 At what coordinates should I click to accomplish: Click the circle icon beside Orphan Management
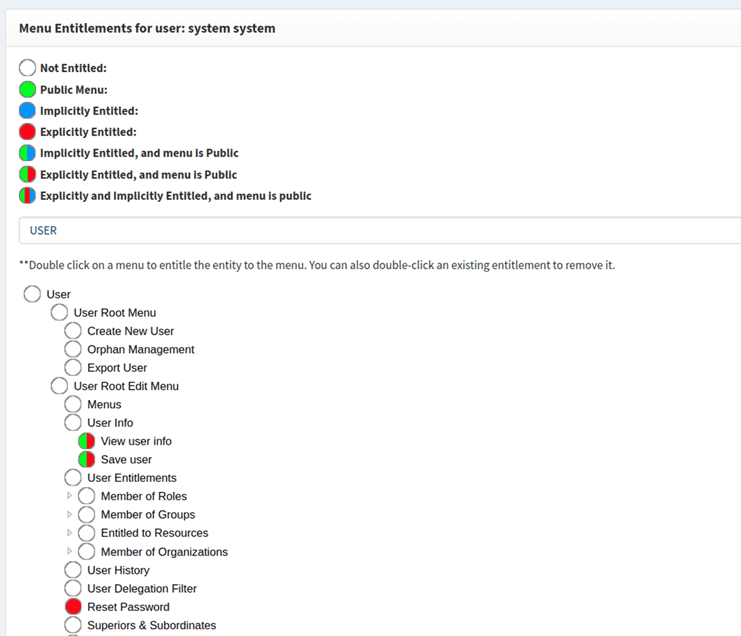pos(73,349)
